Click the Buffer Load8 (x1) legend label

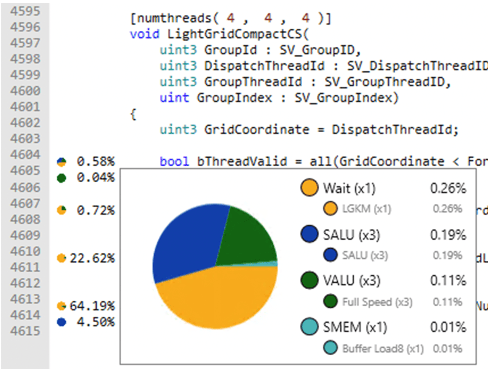coord(383,349)
